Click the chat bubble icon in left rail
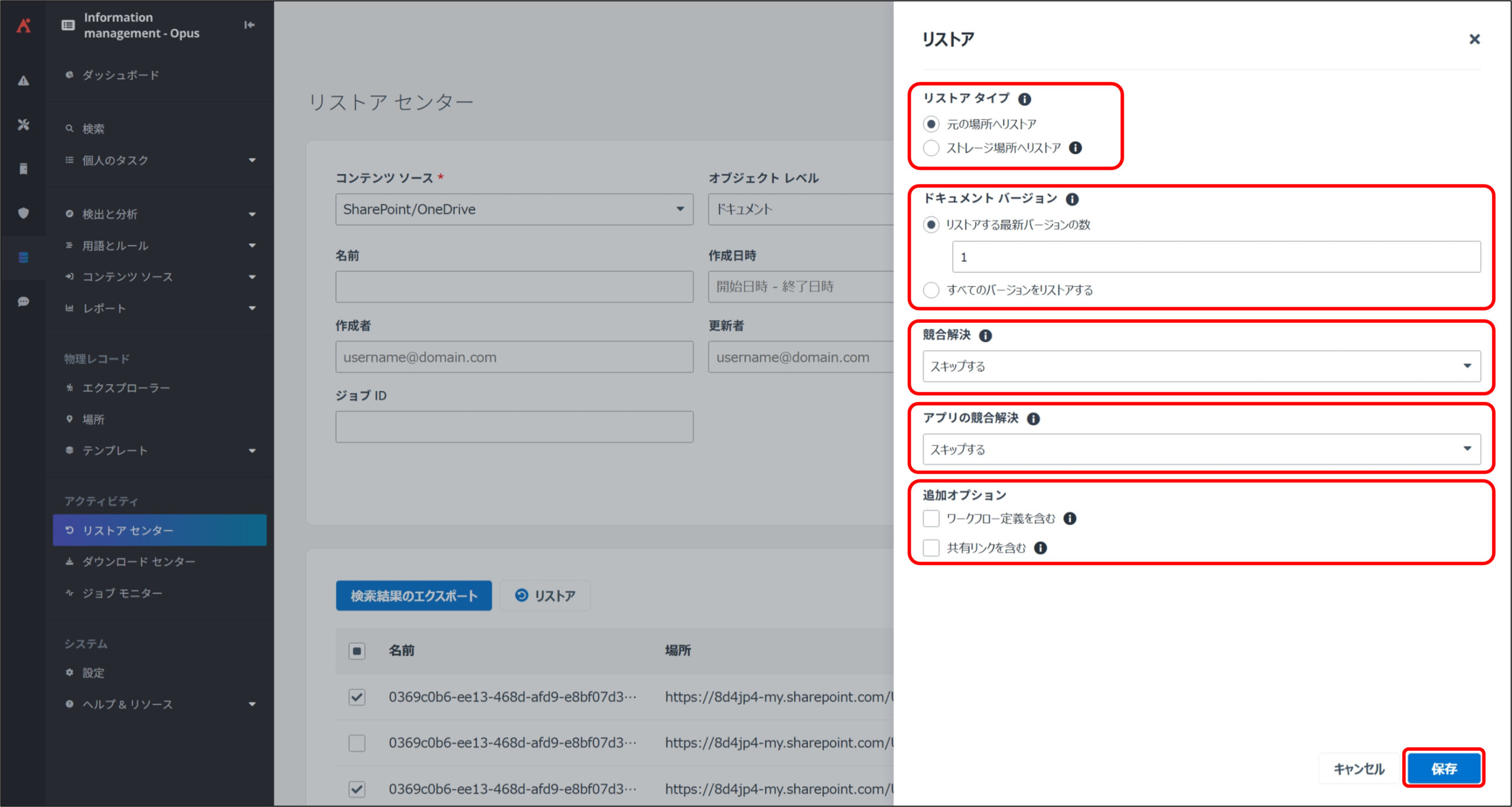The height and width of the screenshot is (807, 1512). [x=23, y=302]
